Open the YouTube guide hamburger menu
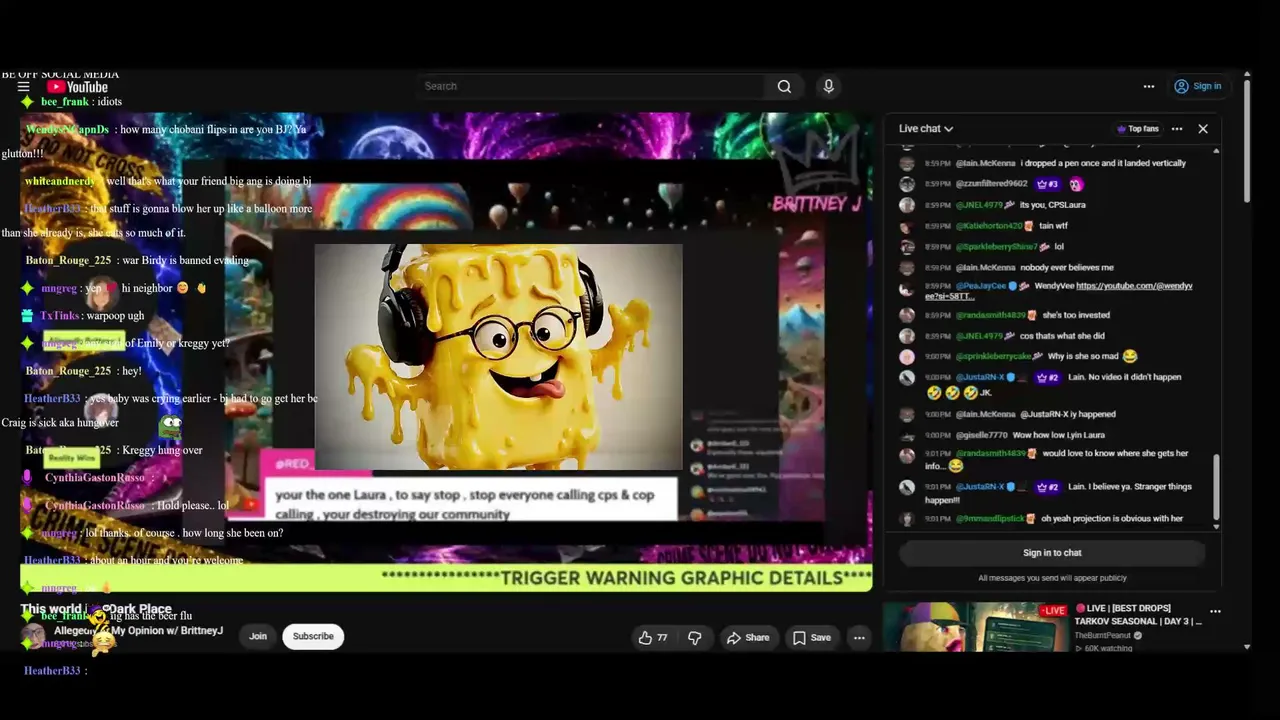1280x720 pixels. [23, 87]
